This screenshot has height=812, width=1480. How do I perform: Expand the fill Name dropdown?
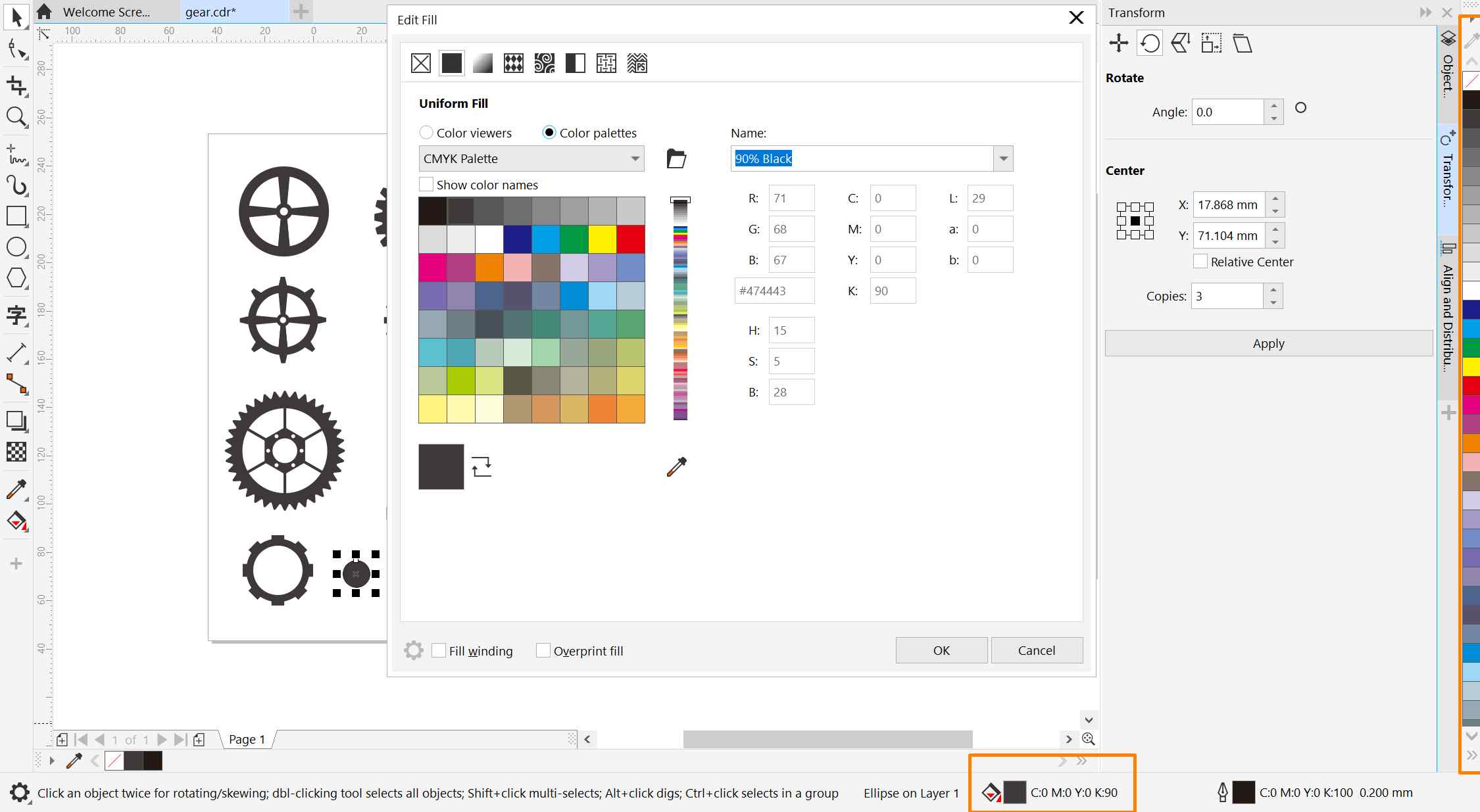tap(1002, 158)
